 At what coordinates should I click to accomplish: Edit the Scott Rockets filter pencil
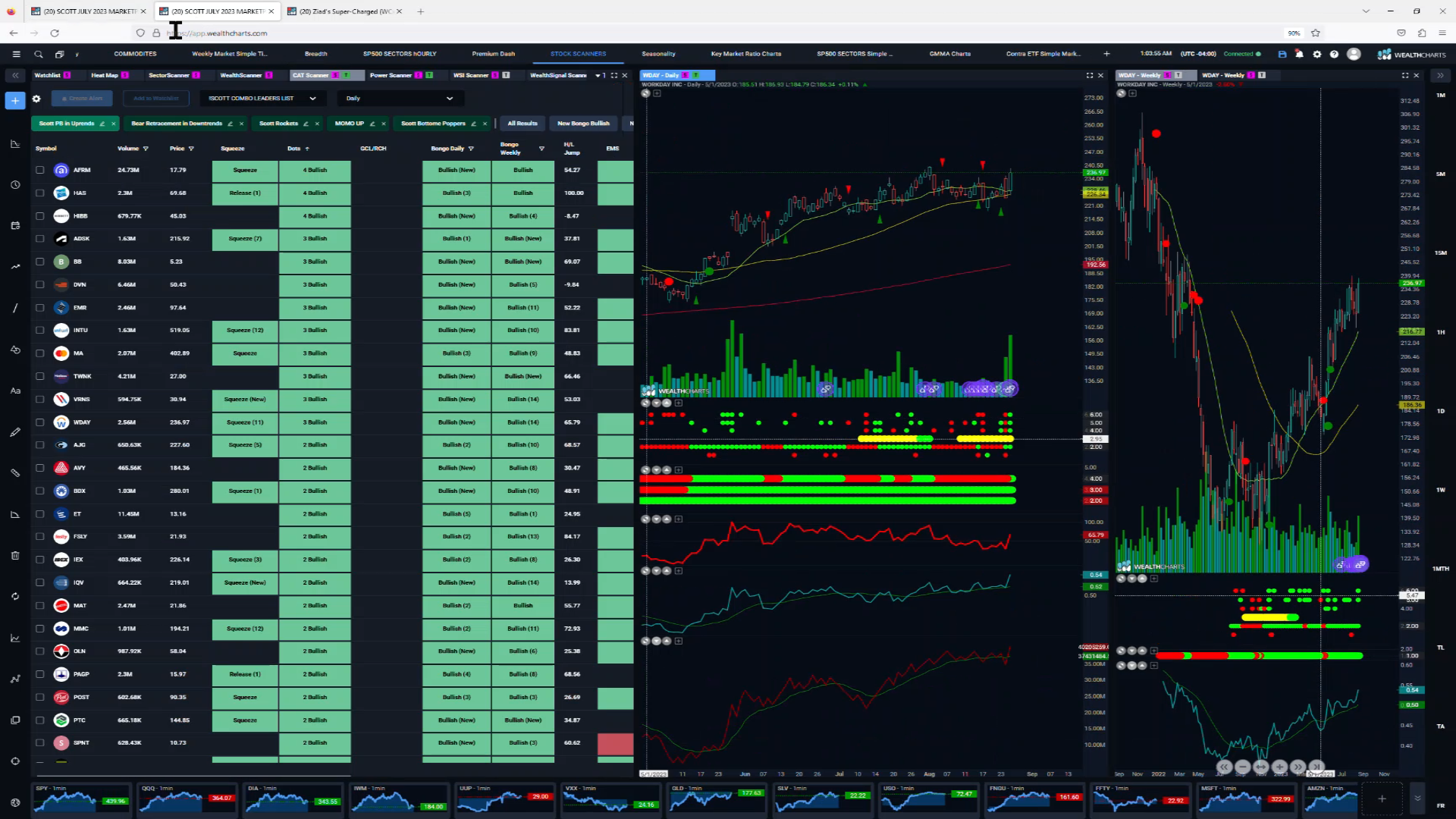click(306, 124)
